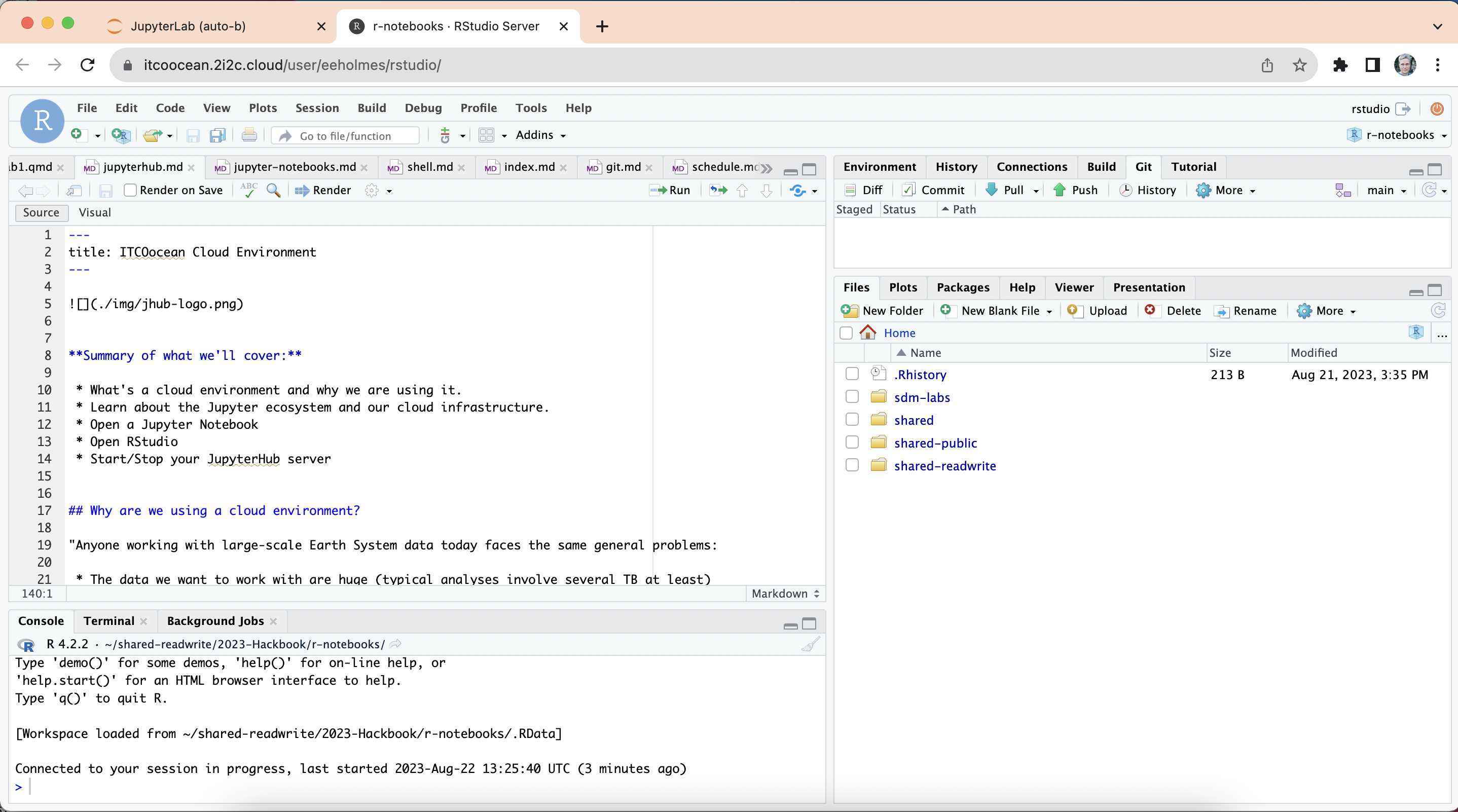Image resolution: width=1458 pixels, height=812 pixels.
Task: Click the Git History clock button
Action: (1148, 190)
